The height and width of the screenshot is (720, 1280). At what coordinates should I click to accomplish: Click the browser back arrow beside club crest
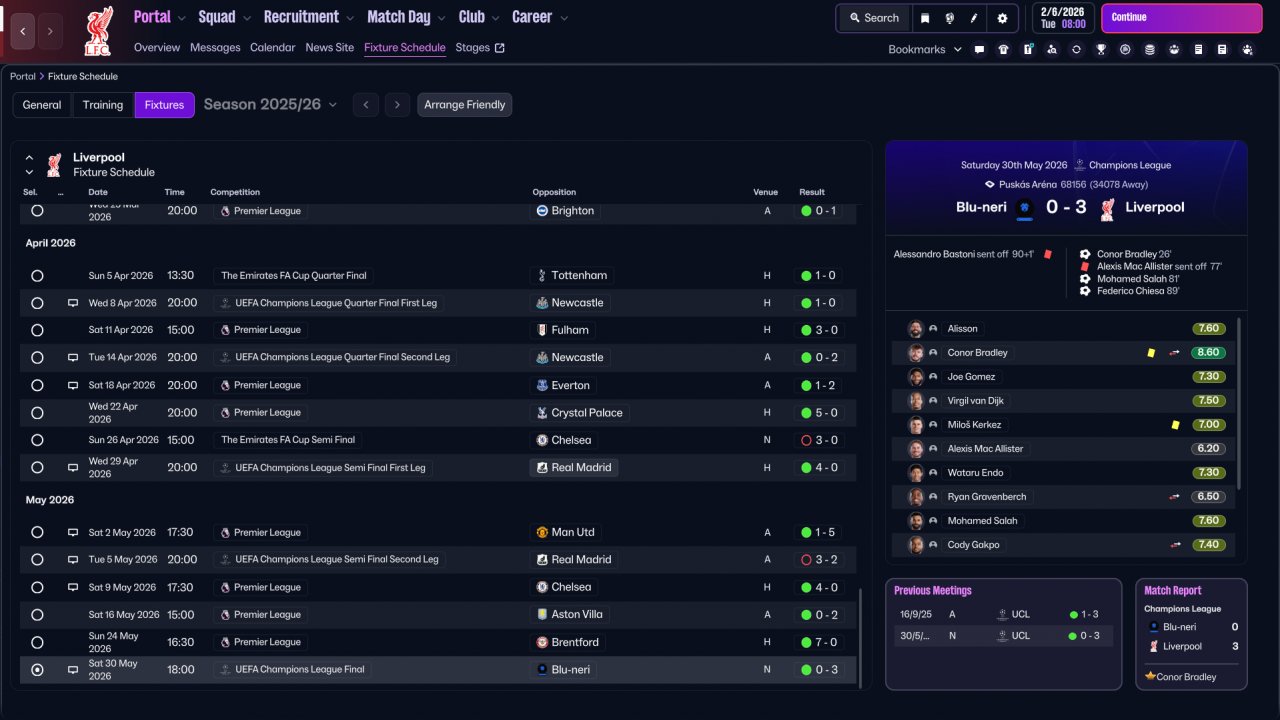(23, 31)
